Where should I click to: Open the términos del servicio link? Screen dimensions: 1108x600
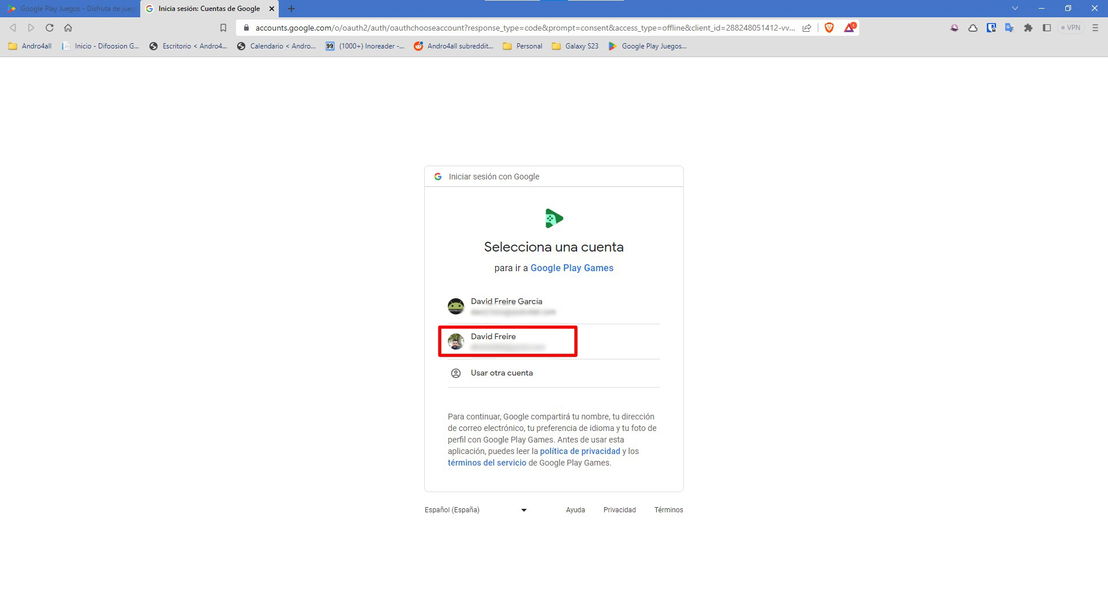tap(487, 463)
